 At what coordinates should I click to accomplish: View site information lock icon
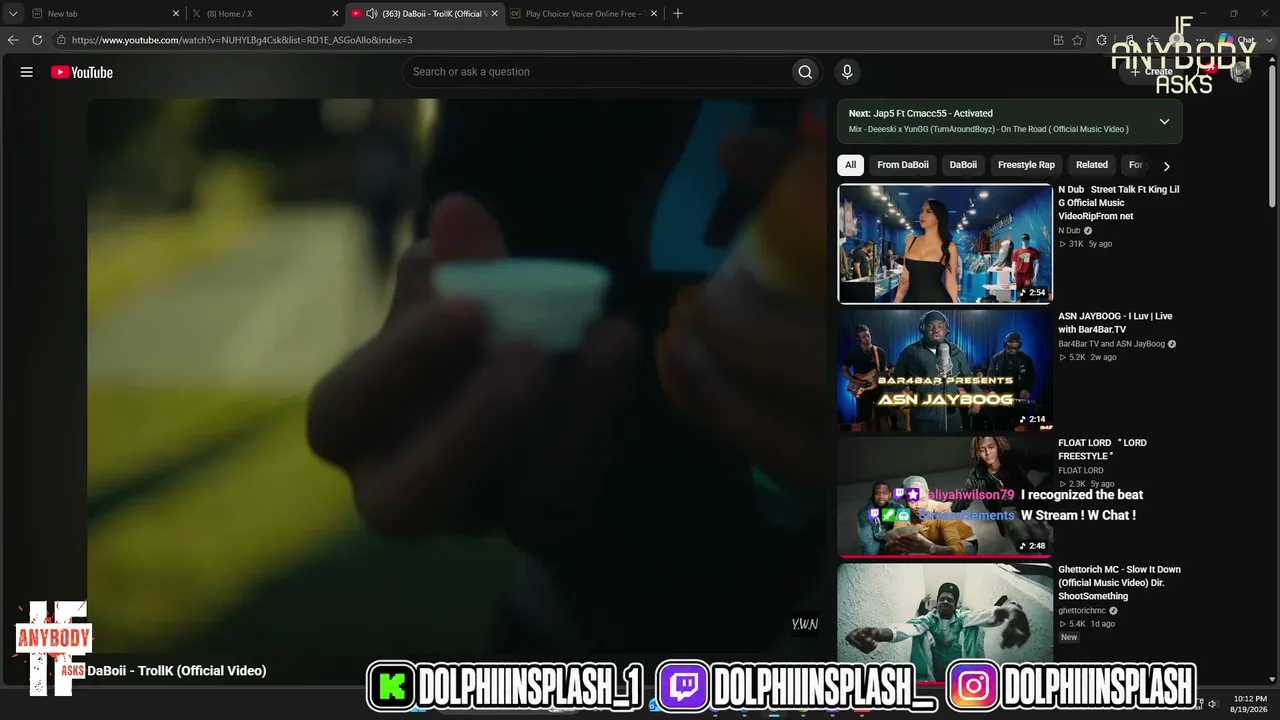(61, 40)
